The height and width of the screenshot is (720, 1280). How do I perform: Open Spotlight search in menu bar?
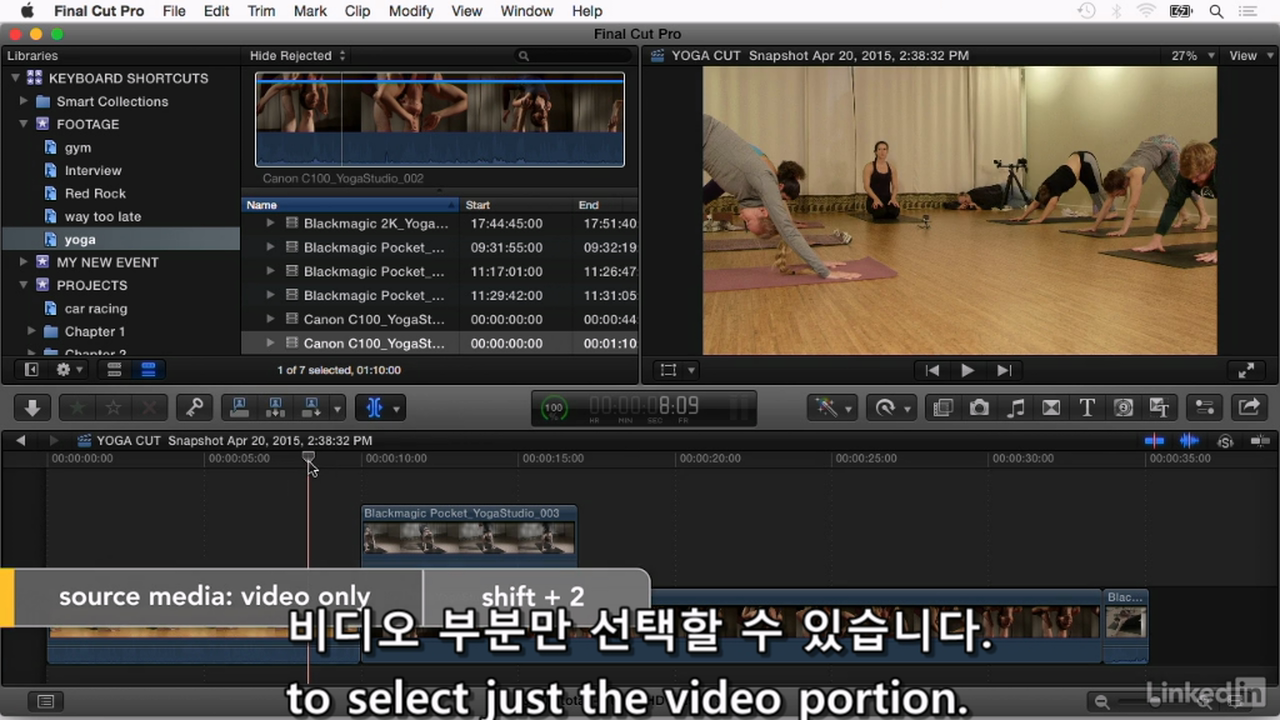tap(1216, 11)
